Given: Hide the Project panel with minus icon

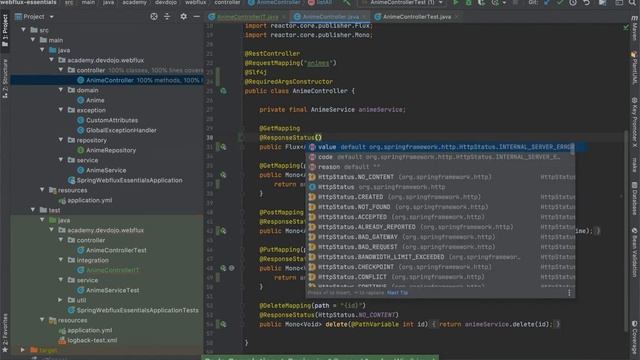Looking at the screenshot, I should point(196,16).
